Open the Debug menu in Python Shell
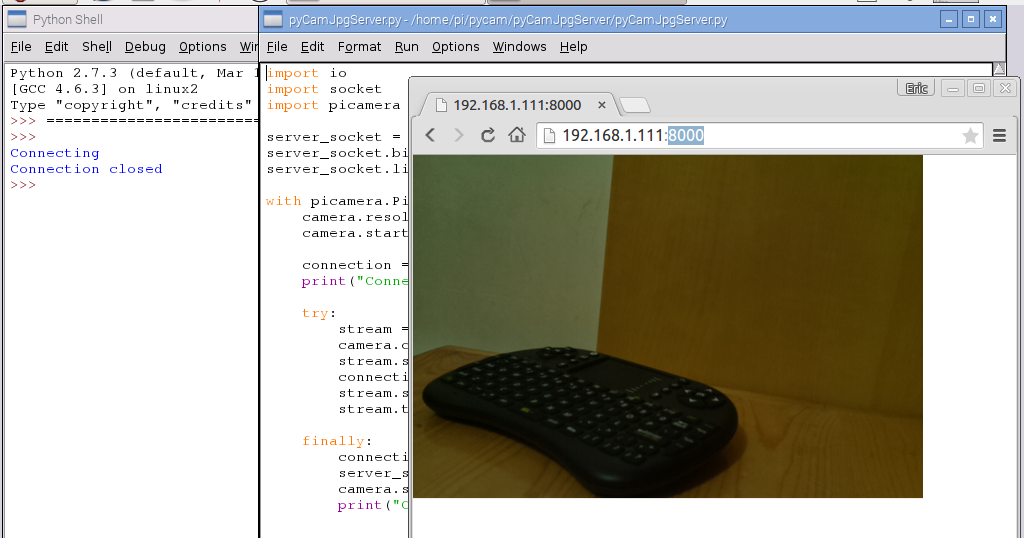The width and height of the screenshot is (1024, 538). [x=145, y=46]
